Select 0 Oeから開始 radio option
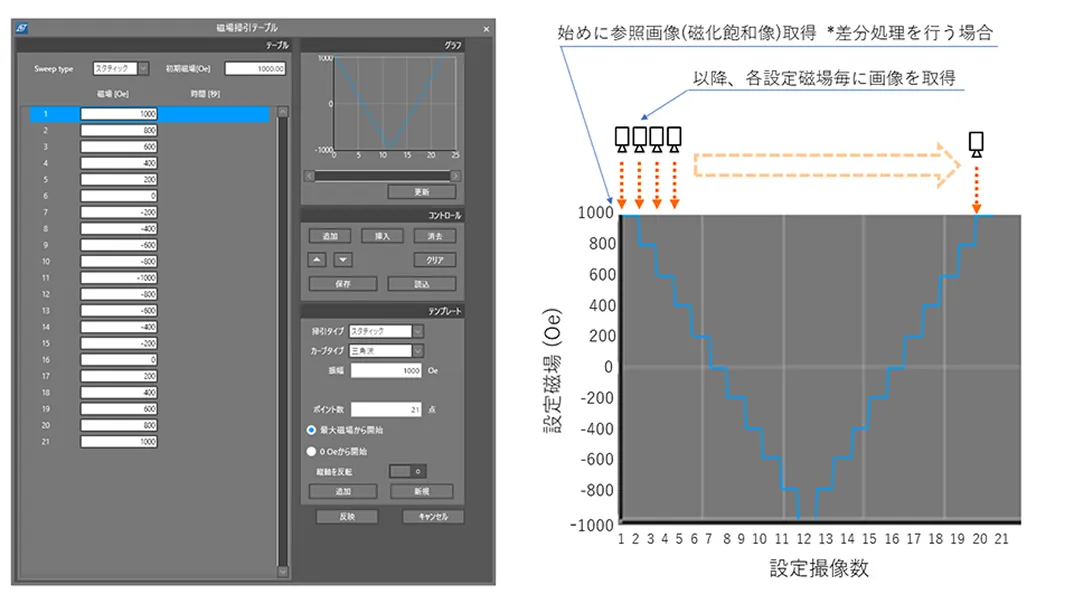Screen dimensions: 1074x604 [x=312, y=452]
